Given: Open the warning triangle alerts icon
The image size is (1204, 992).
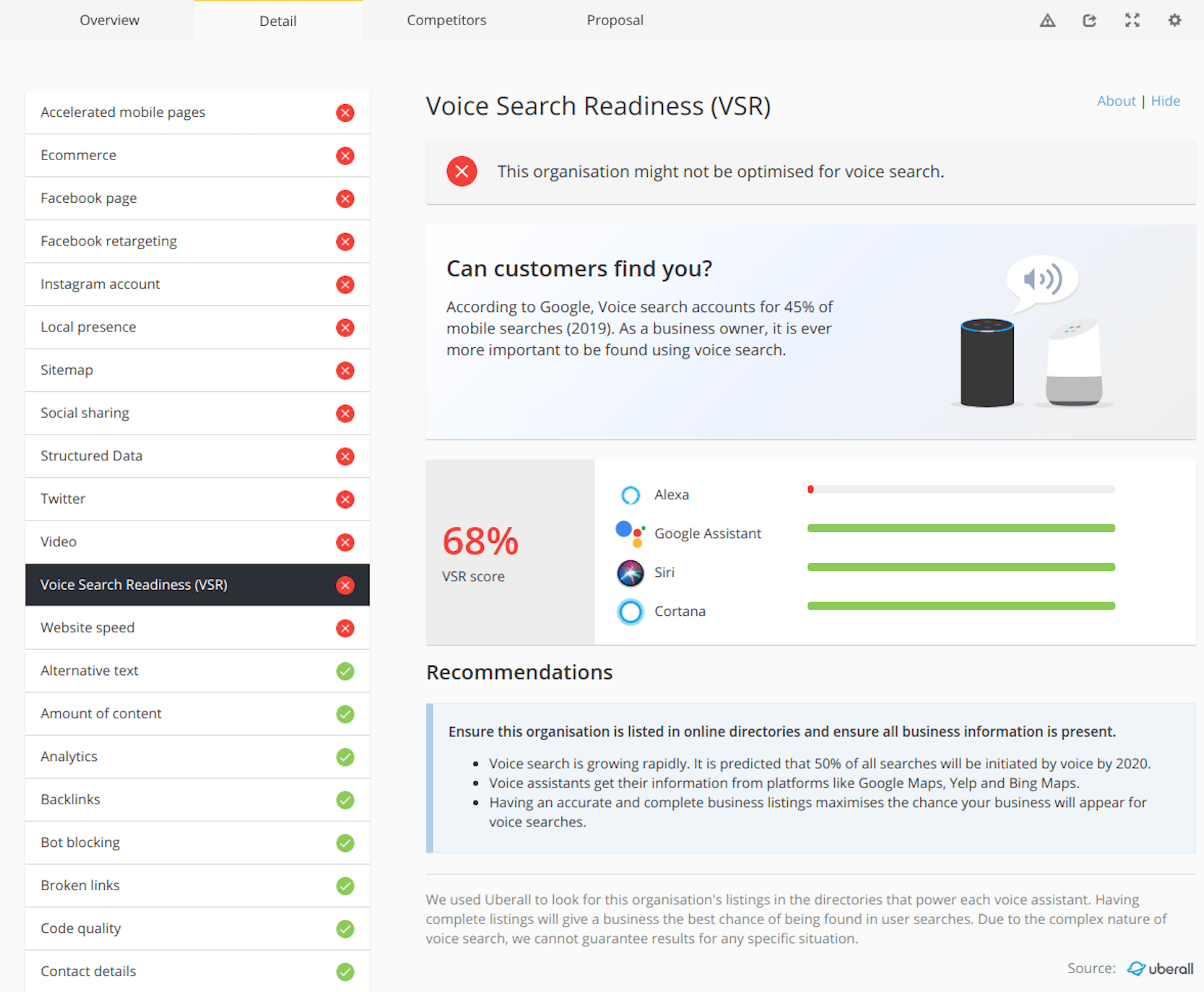Looking at the screenshot, I should click(1047, 21).
